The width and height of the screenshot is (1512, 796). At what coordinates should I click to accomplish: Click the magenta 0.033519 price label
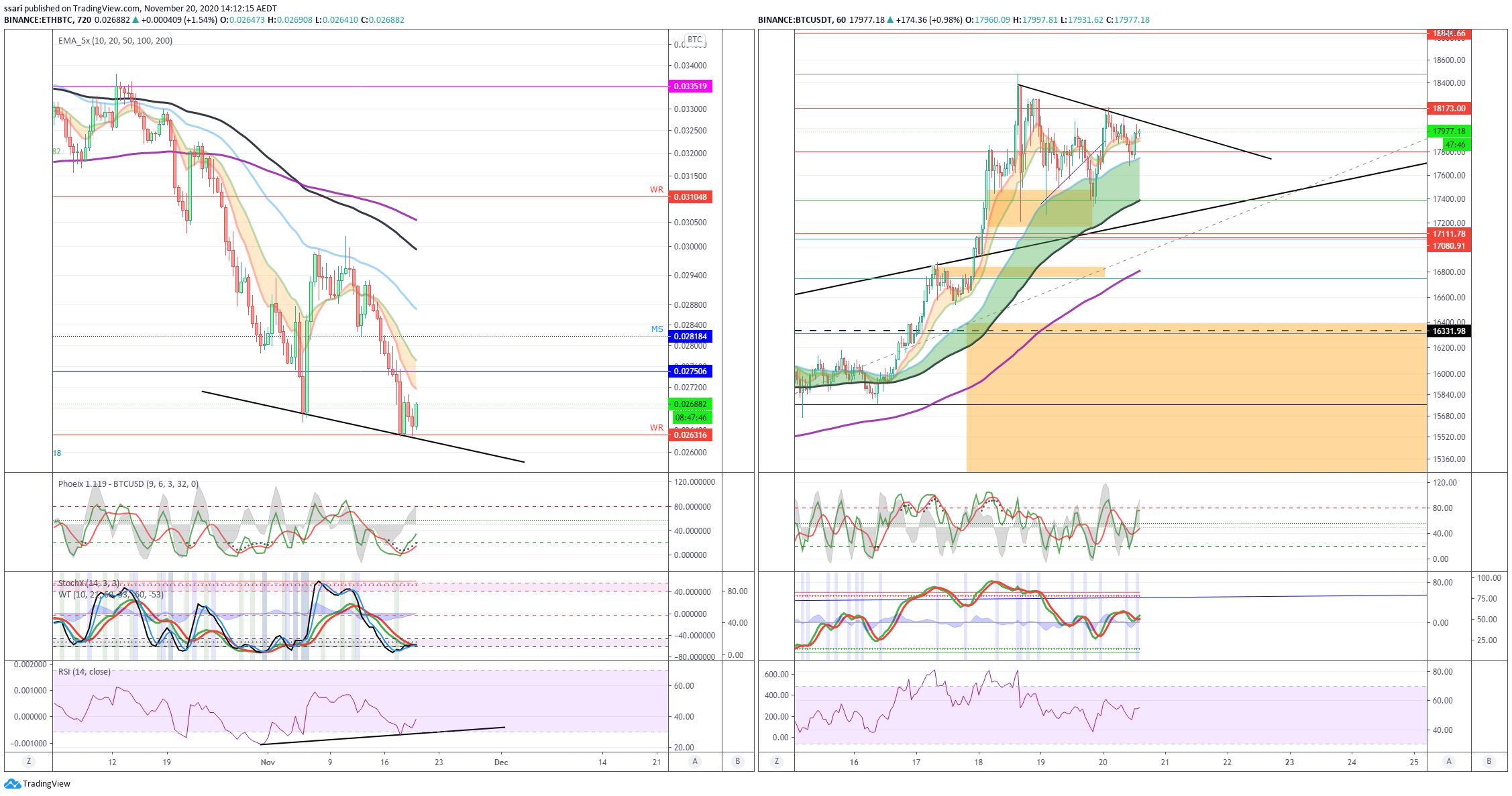[x=690, y=87]
